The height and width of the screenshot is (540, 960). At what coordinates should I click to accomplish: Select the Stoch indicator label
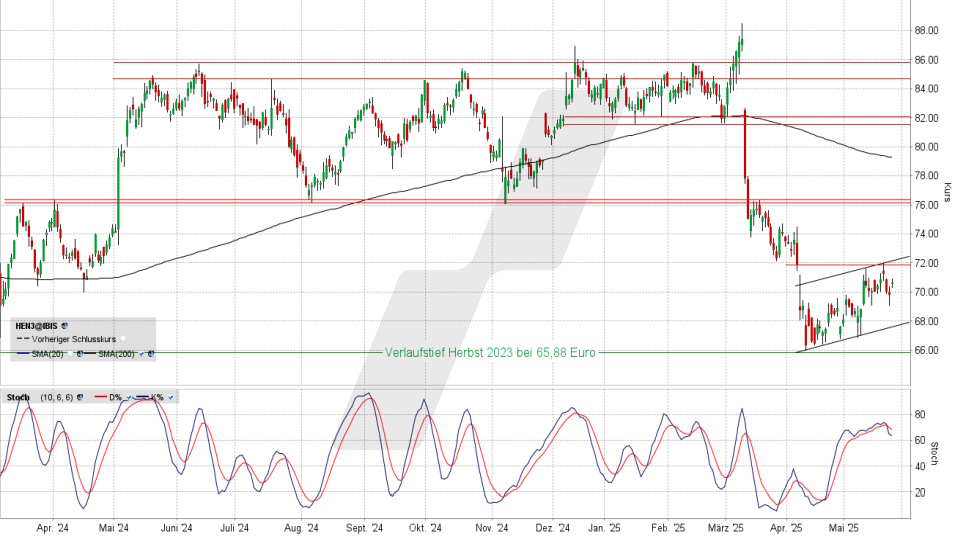click(18, 397)
